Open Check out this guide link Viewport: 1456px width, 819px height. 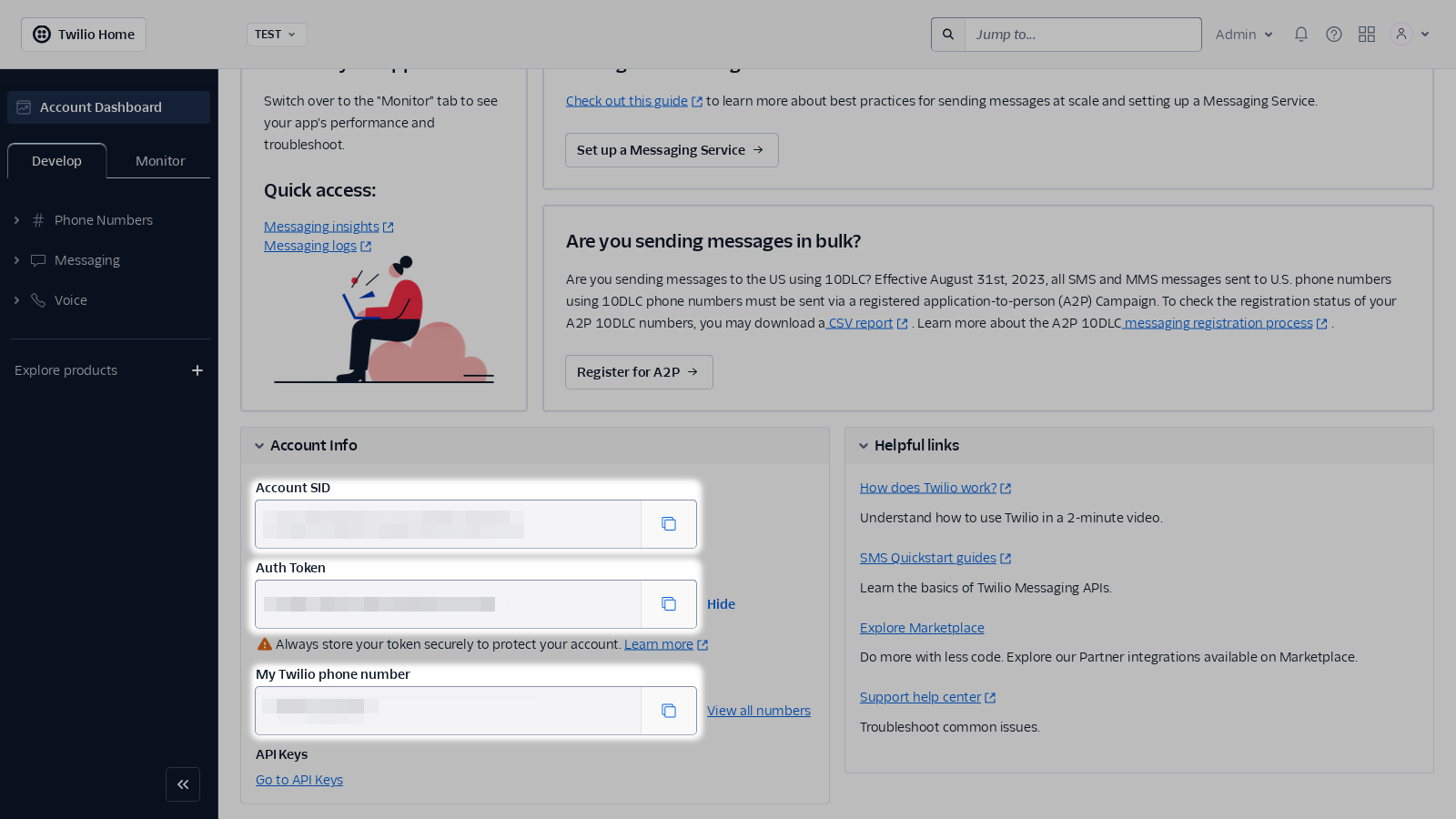[627, 101]
